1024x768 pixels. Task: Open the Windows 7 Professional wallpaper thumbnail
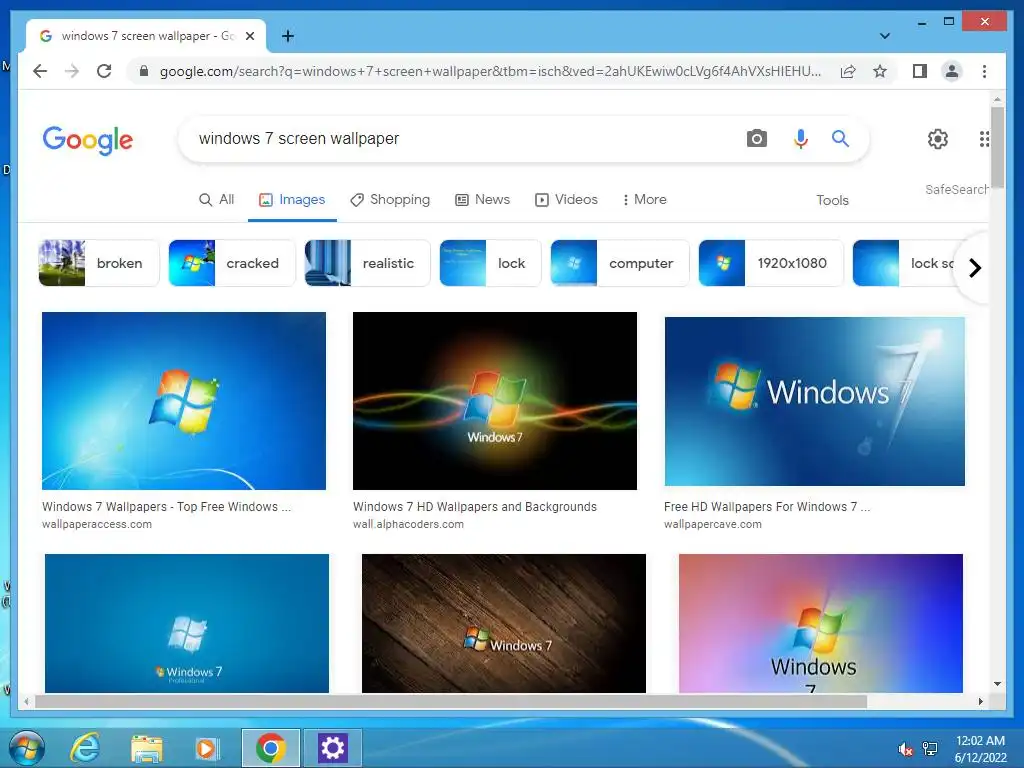pos(187,623)
